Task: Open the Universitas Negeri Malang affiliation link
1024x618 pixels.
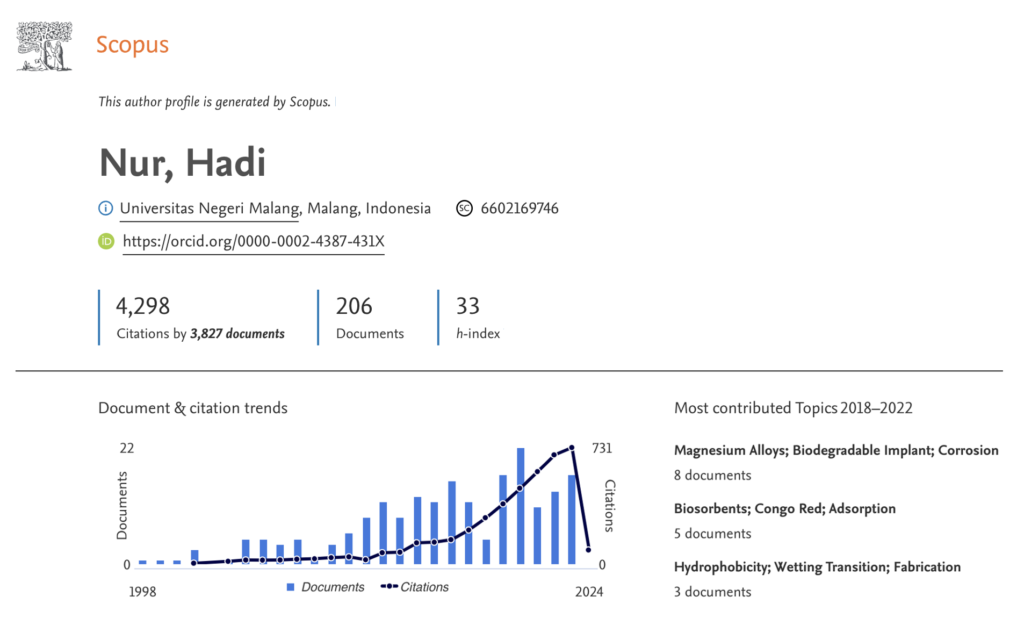Action: [210, 209]
